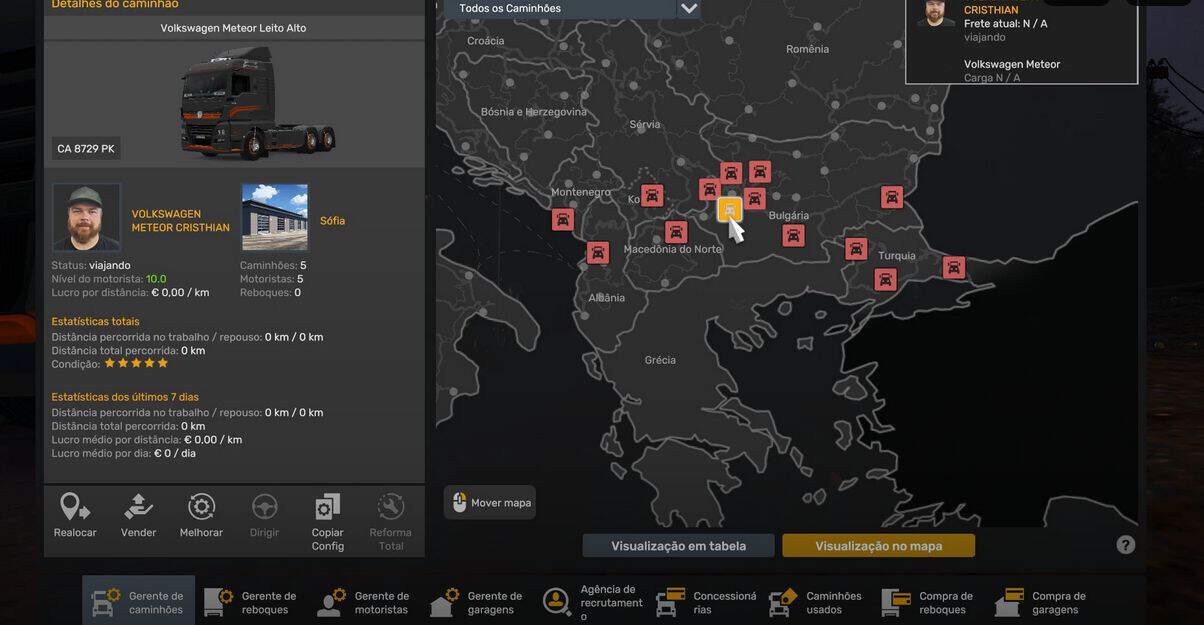Open the Caminhões usados section
Viewport: 1204px width, 625px height.
(816, 602)
